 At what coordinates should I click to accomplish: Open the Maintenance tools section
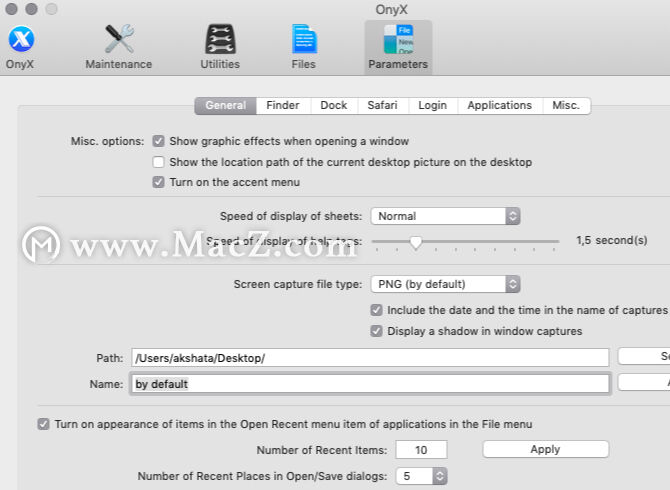point(119,47)
